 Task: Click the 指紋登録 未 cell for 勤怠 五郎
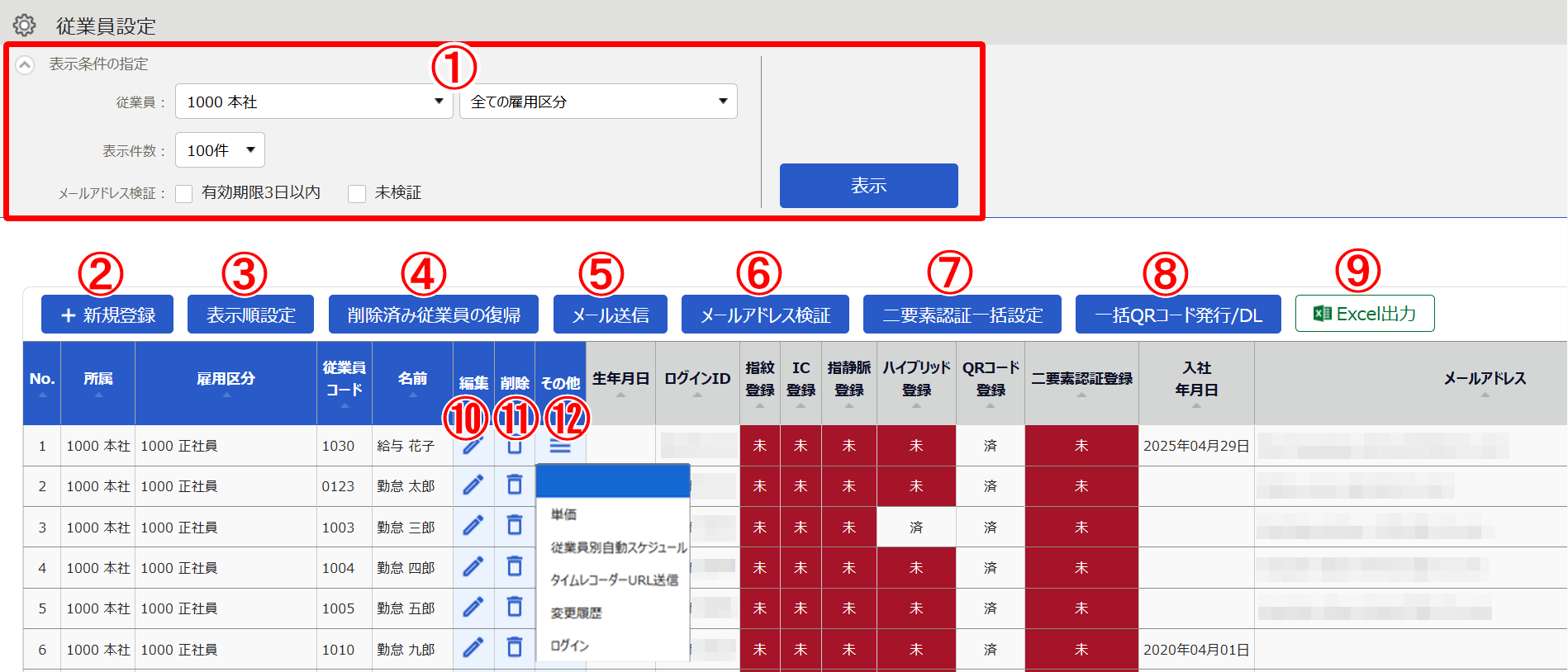pos(760,608)
